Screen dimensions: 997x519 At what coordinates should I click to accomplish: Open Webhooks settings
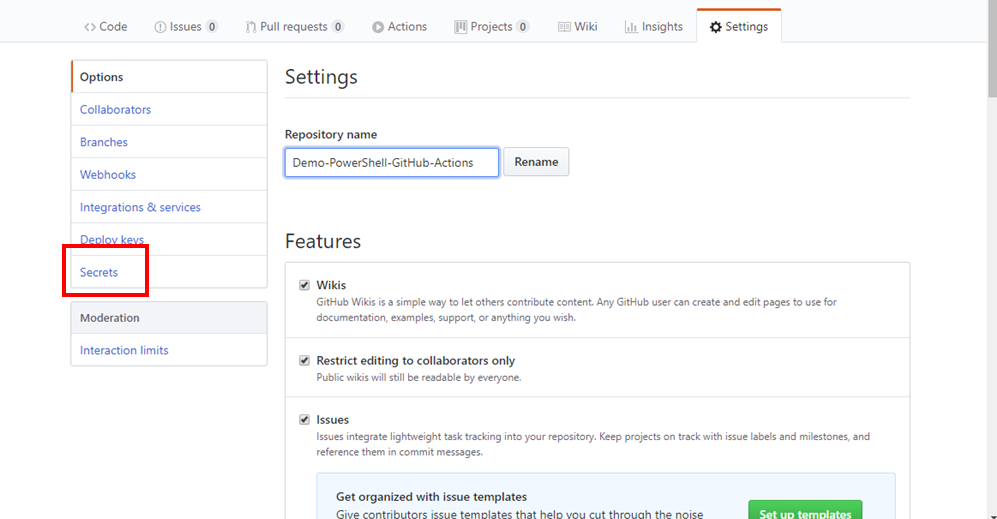(x=169, y=174)
